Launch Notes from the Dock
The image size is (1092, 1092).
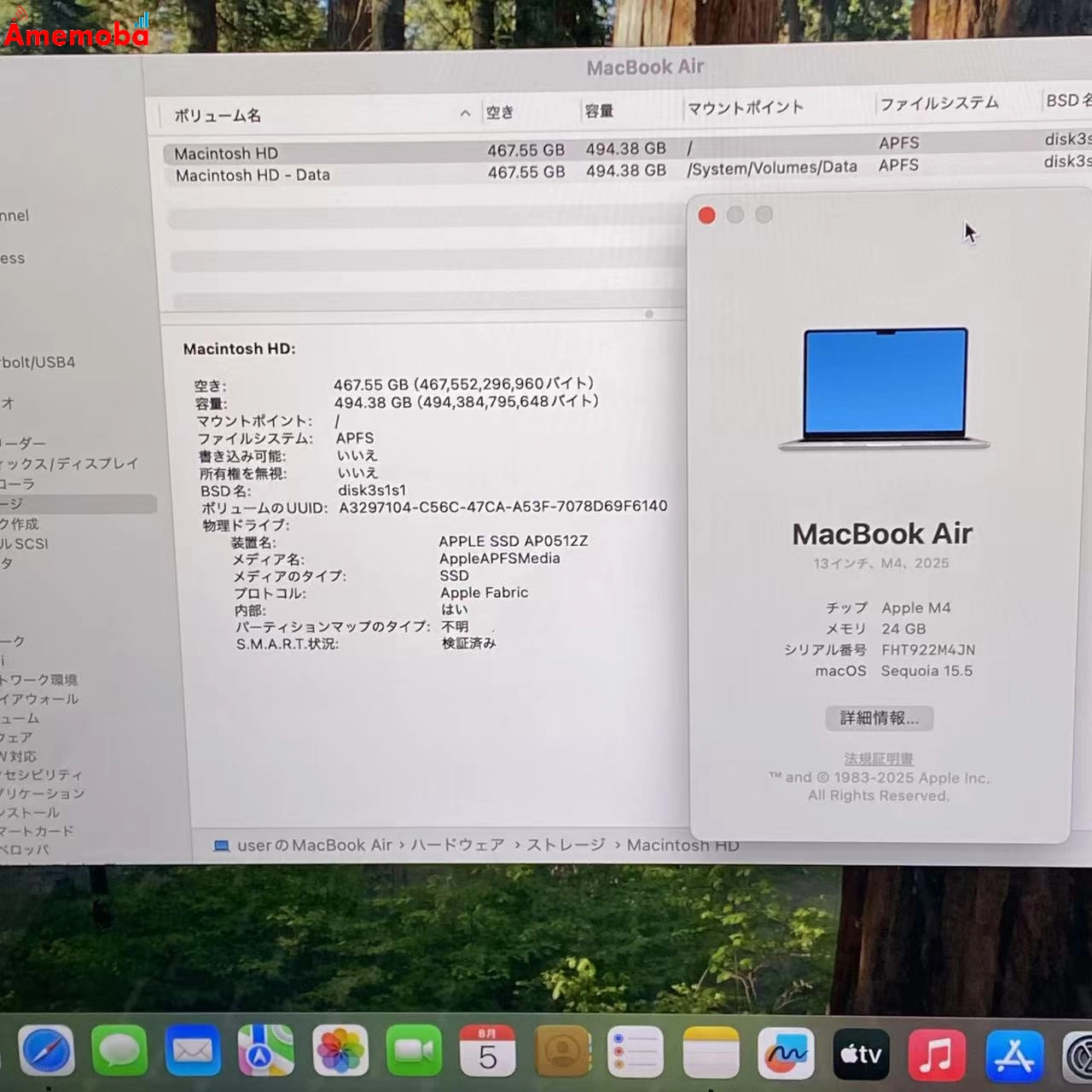[711, 1051]
